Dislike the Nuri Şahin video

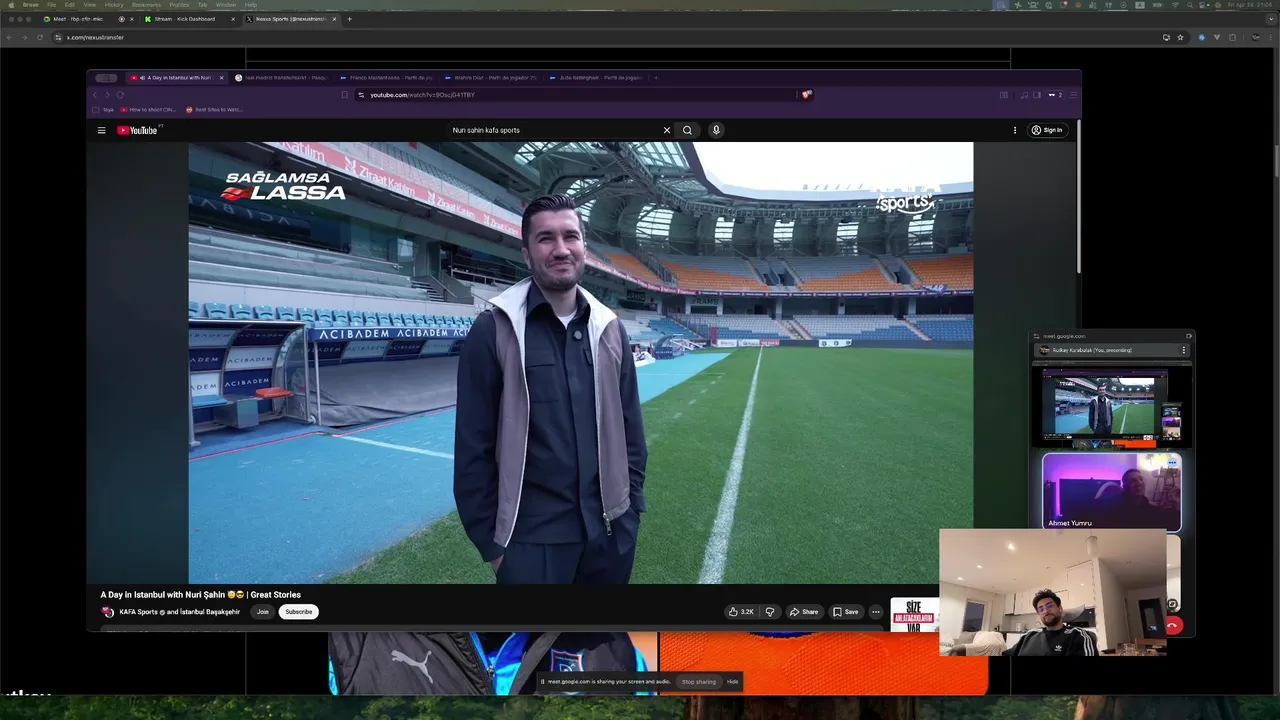pyautogui.click(x=770, y=612)
